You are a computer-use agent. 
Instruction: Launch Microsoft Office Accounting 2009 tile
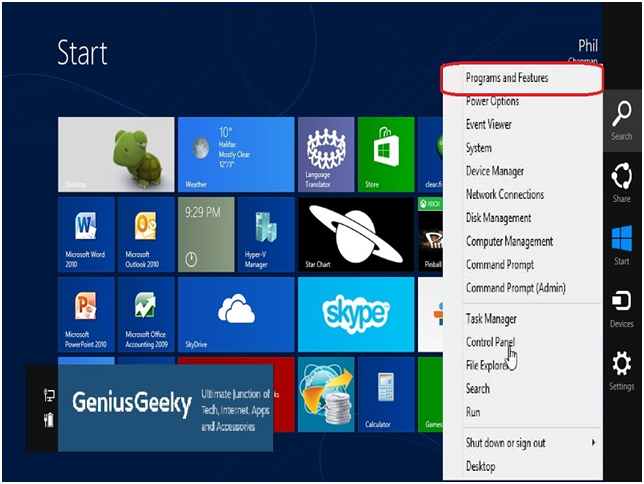146,314
